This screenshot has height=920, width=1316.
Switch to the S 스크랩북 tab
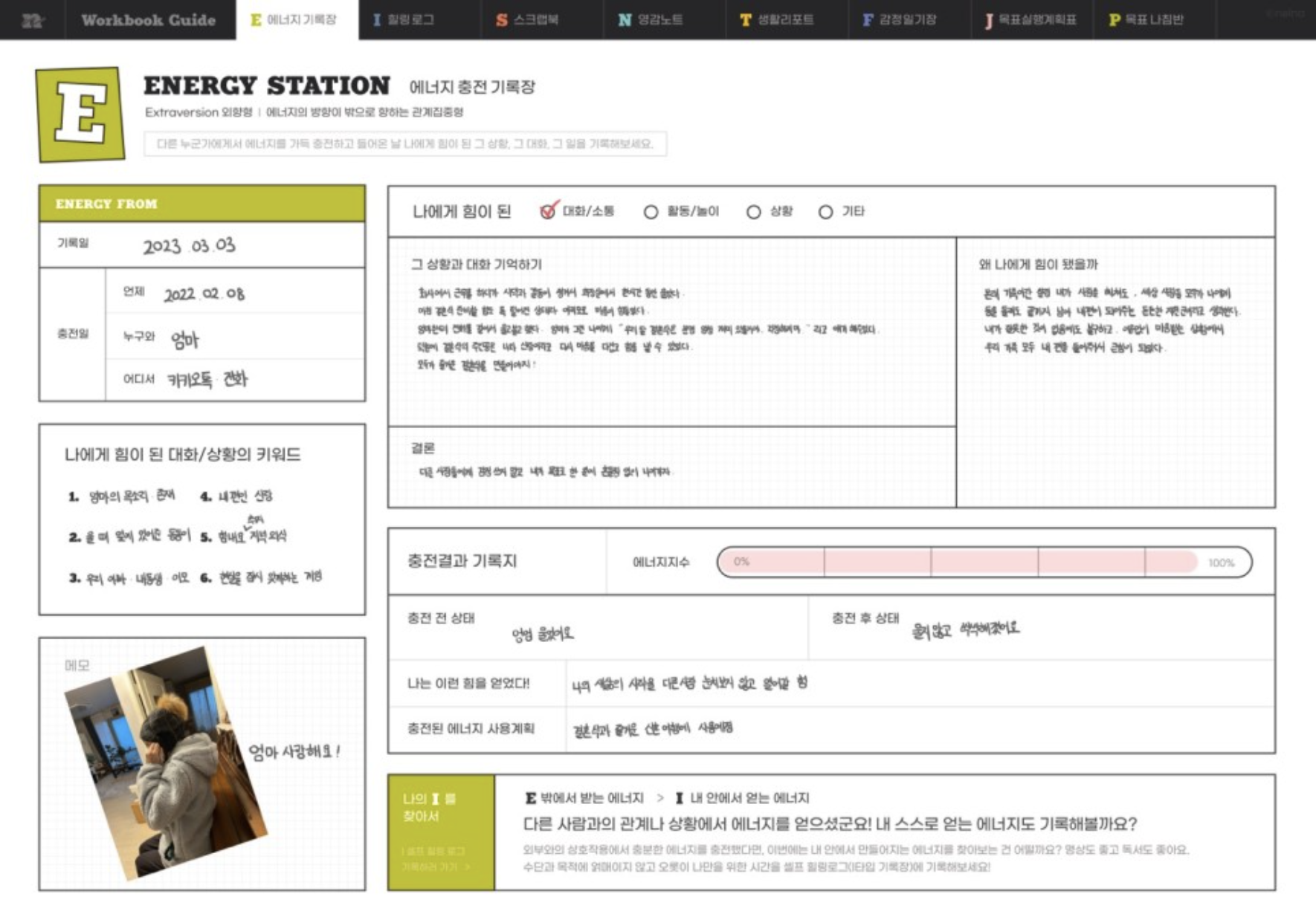pyautogui.click(x=542, y=20)
